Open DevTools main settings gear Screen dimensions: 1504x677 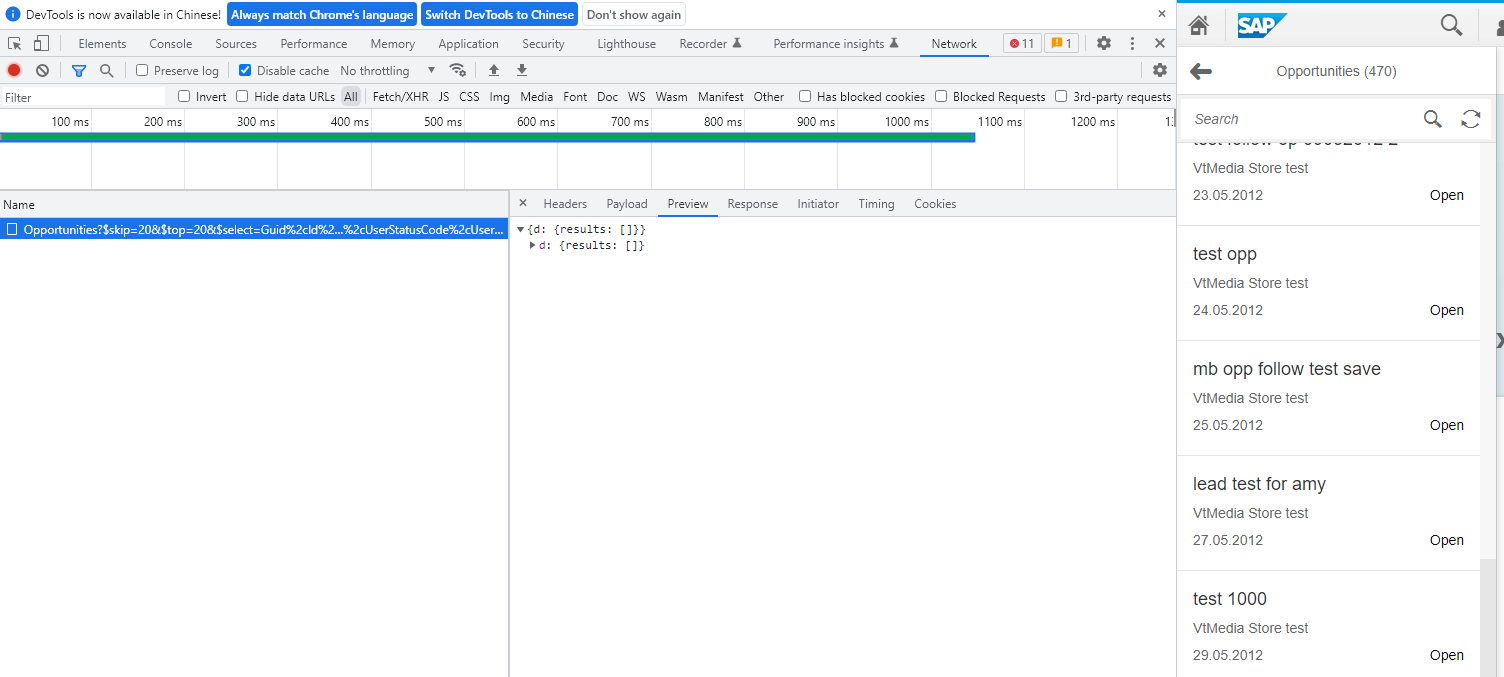pos(1104,43)
